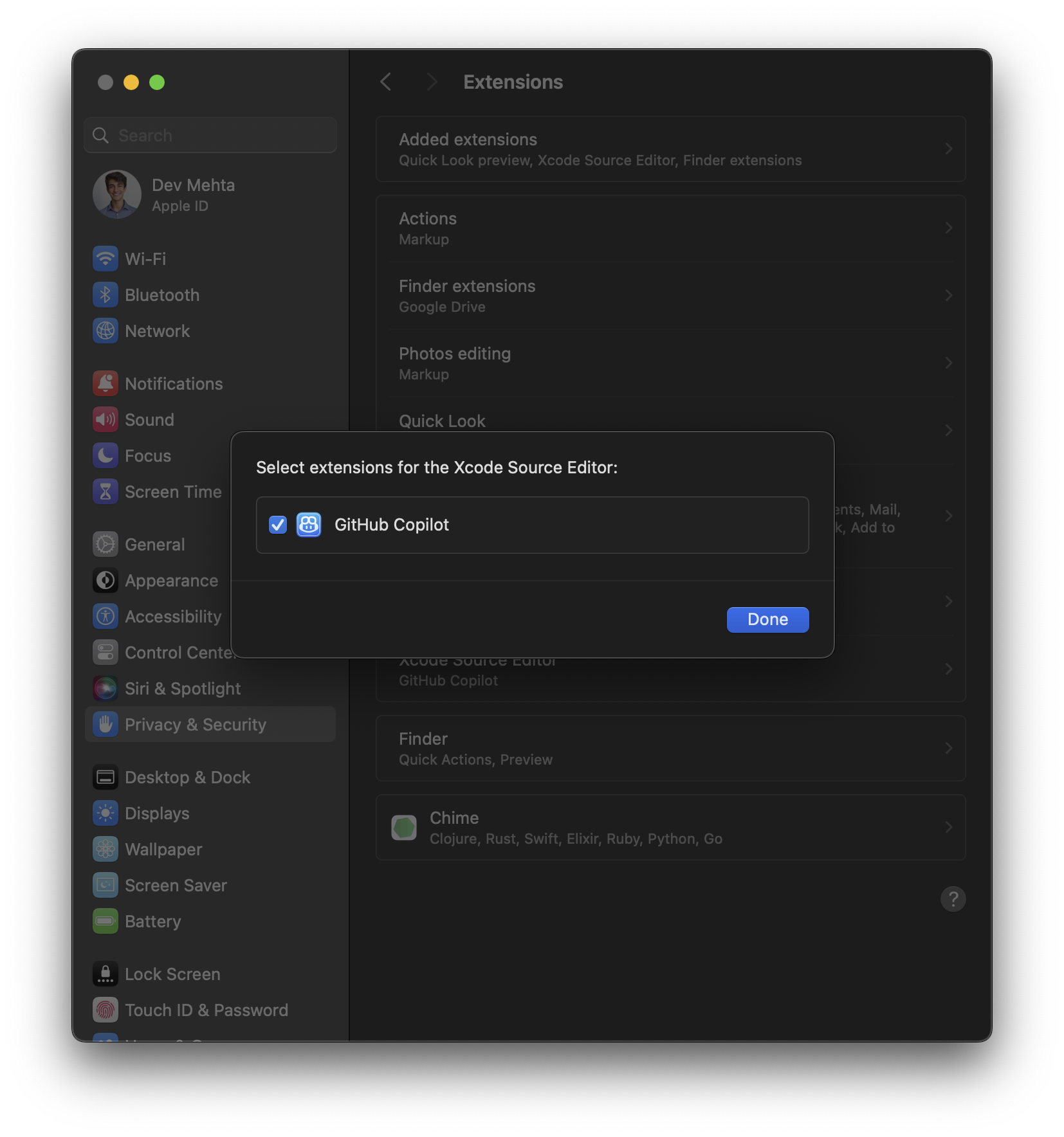Image resolution: width=1064 pixels, height=1137 pixels.
Task: Expand the Photos editing row chevron
Action: pyautogui.click(x=948, y=363)
